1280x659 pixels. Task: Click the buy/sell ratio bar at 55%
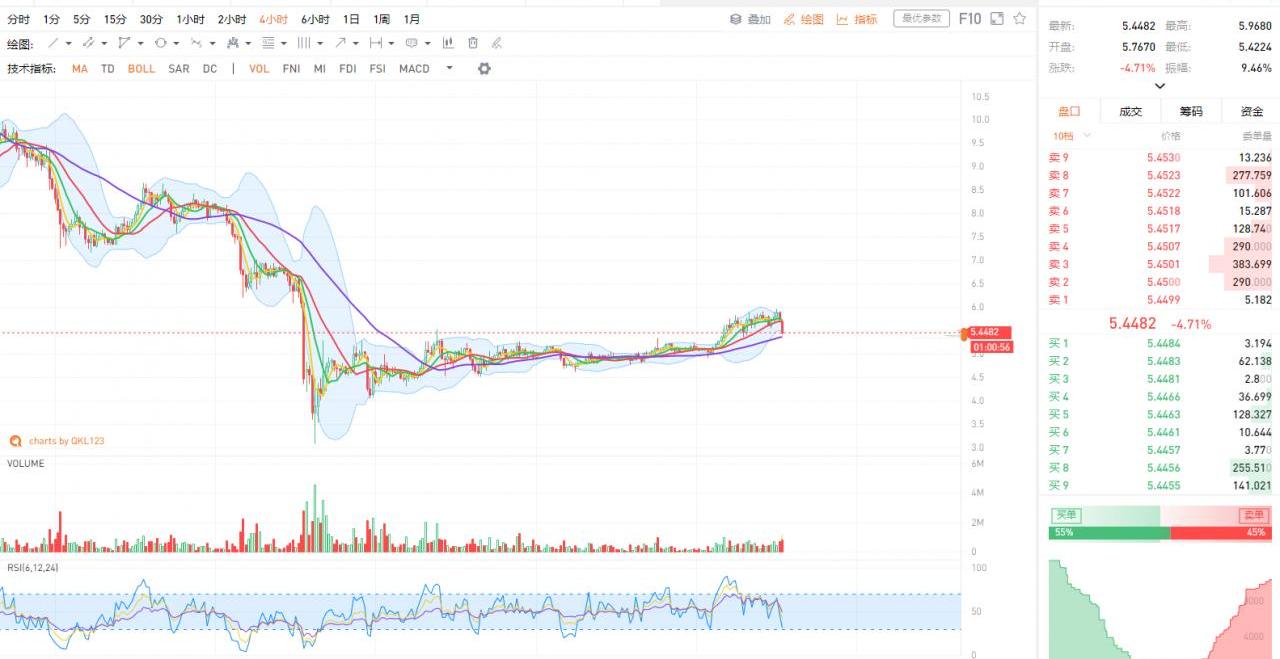(1108, 533)
